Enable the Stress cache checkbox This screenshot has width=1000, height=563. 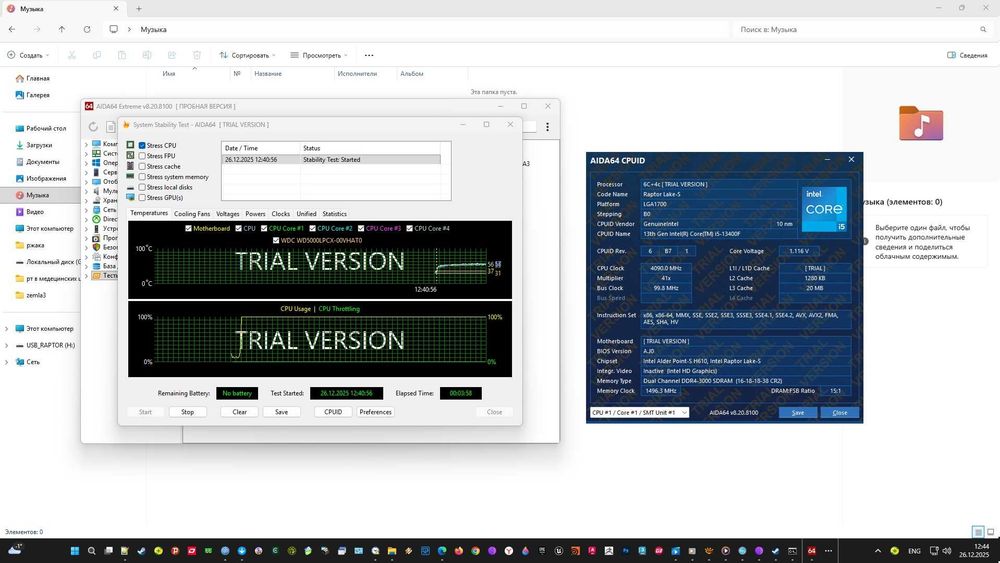pos(142,166)
